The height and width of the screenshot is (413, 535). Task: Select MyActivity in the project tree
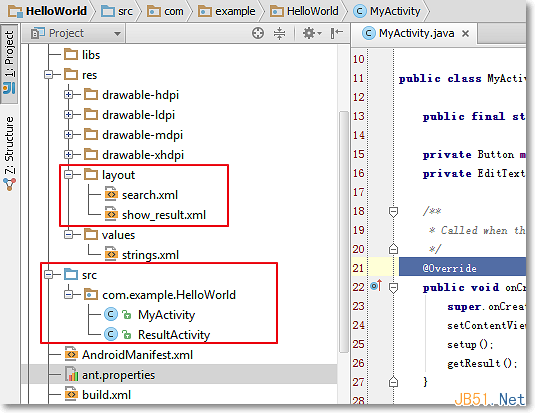167,315
